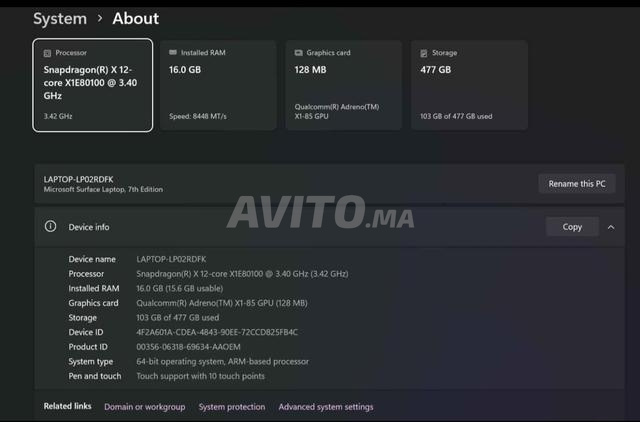
Task: Click 103 GB of 477 GB used in Device info
Action: 178,318
